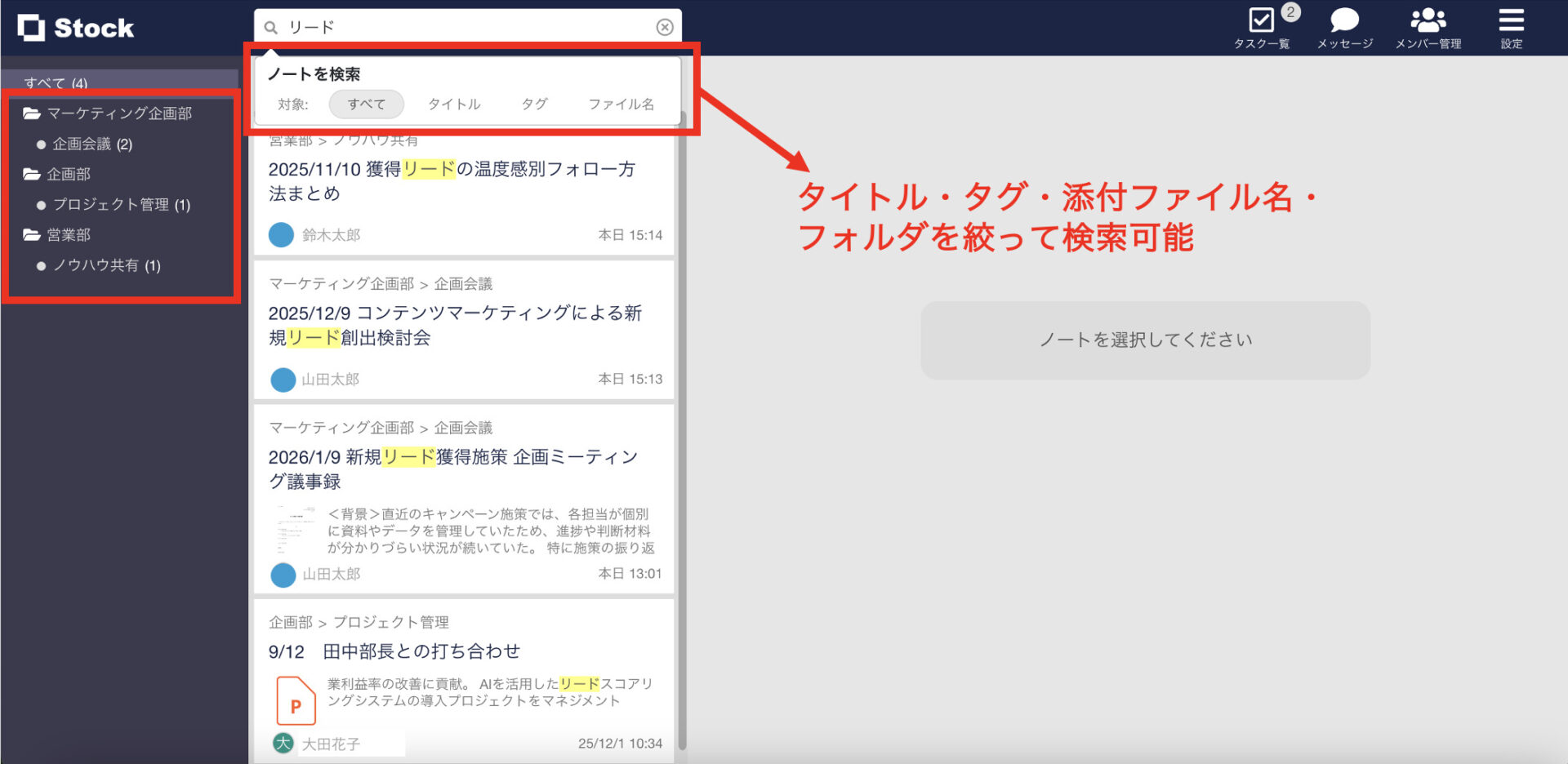
Task: Clear the search field with the X icon
Action: pos(664,26)
